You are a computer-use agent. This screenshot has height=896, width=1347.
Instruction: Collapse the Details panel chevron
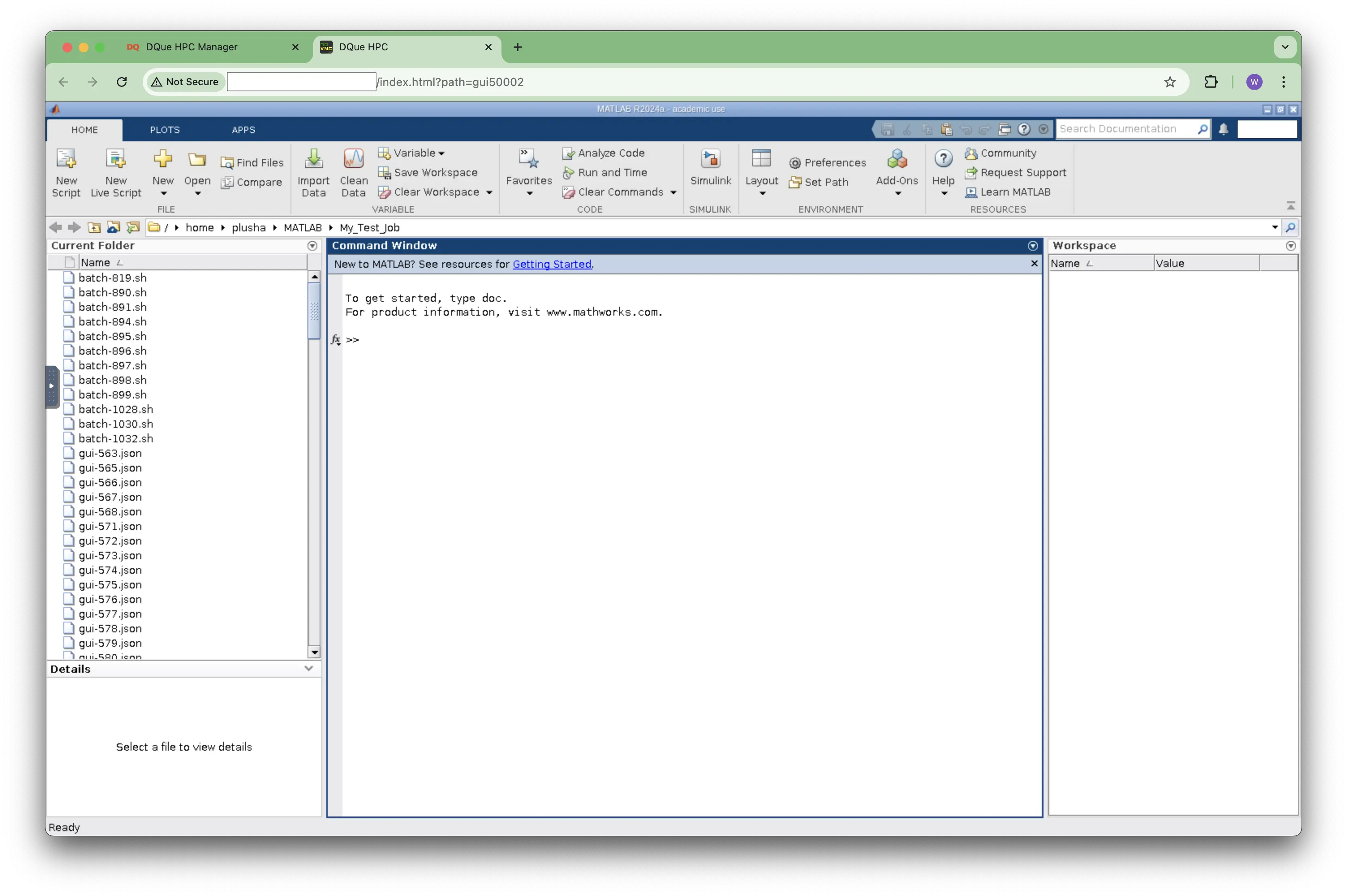(308, 669)
